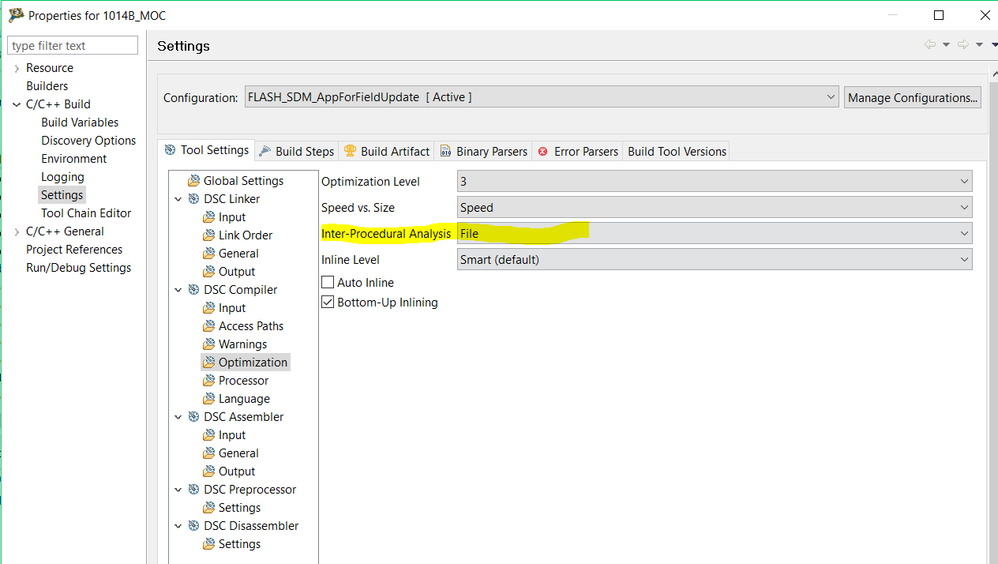Uncheck the Bottom-Up Inlining checkbox

(x=328, y=302)
